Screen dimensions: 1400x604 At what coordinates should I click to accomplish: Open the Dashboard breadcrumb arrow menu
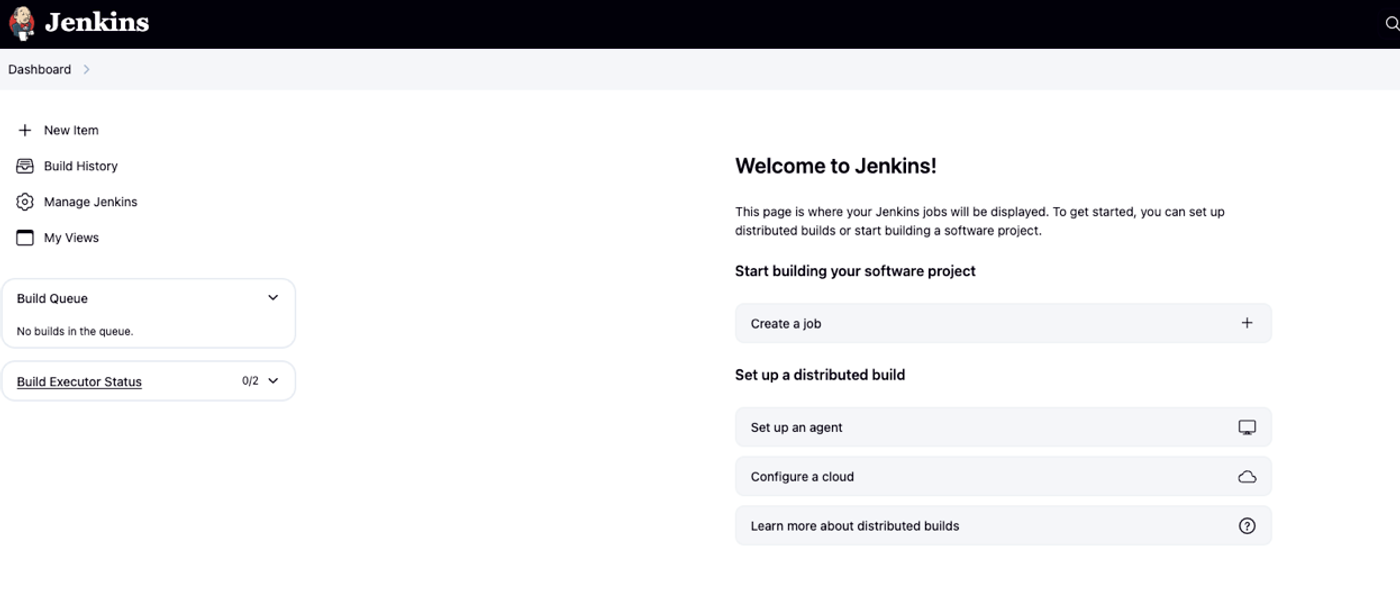[87, 69]
